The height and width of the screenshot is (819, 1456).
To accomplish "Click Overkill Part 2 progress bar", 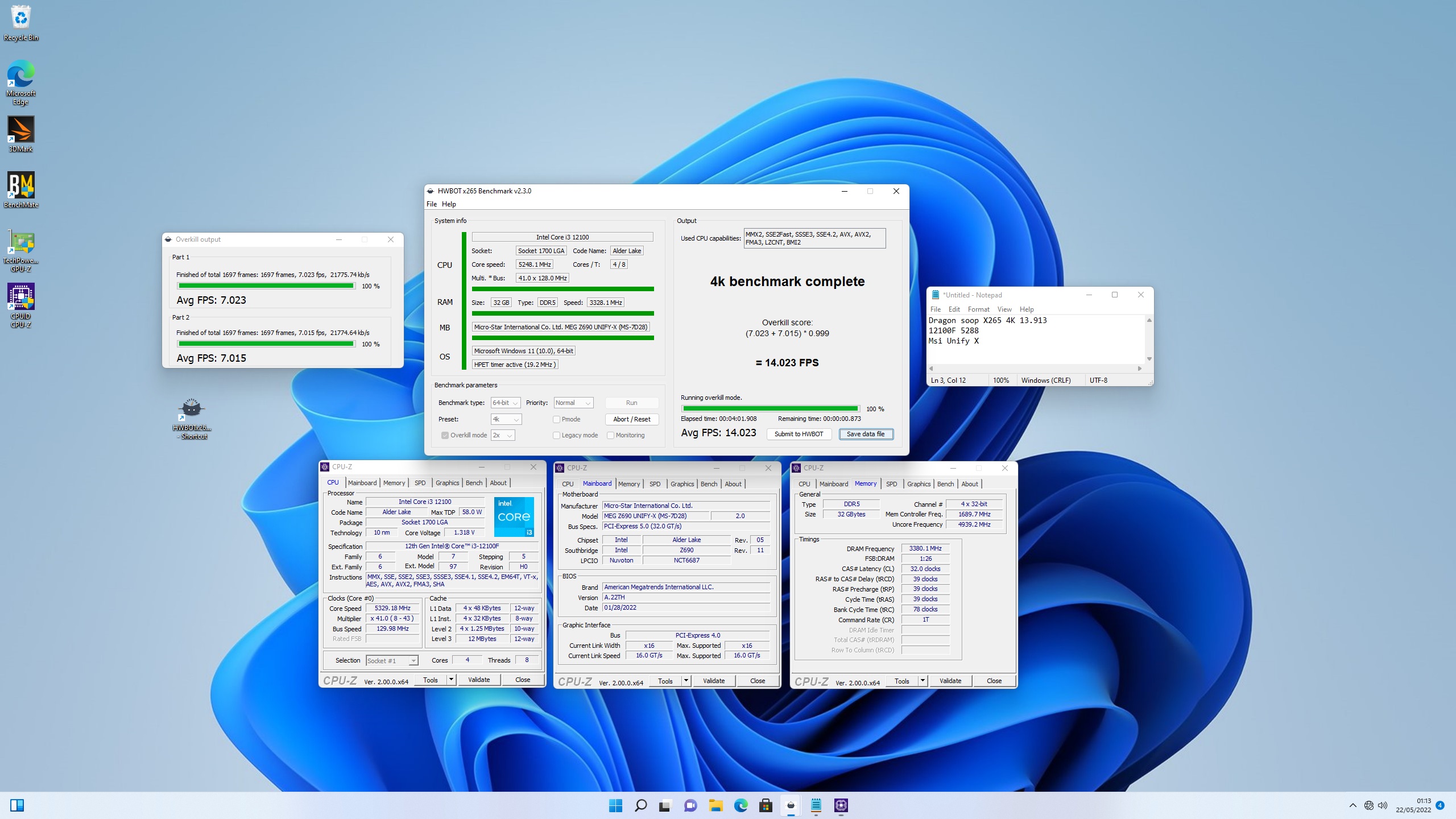I will click(x=266, y=344).
